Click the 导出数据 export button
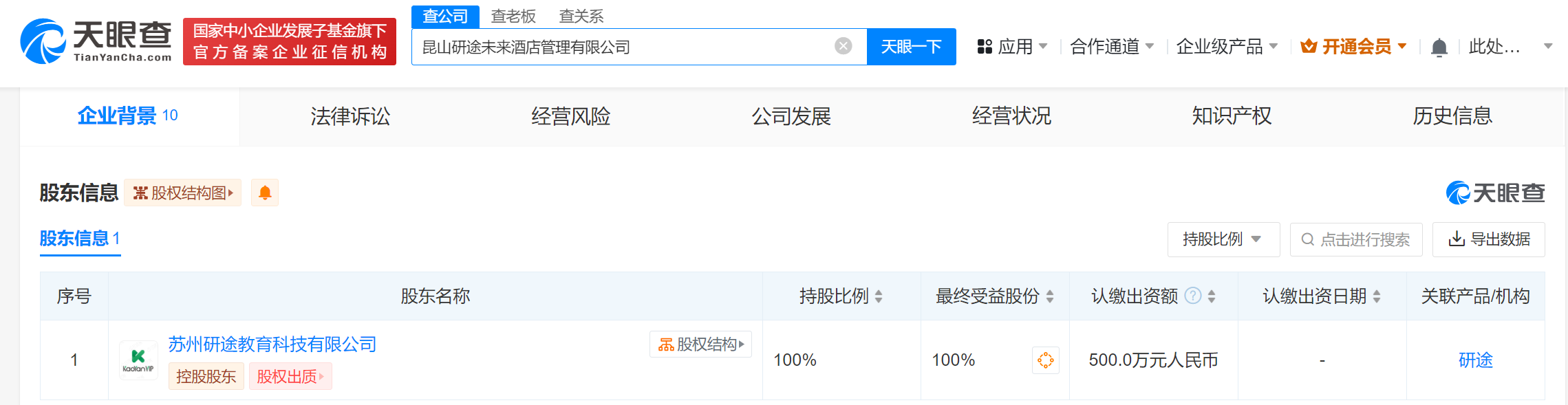This screenshot has height=405, width=1568. pyautogui.click(x=1488, y=239)
